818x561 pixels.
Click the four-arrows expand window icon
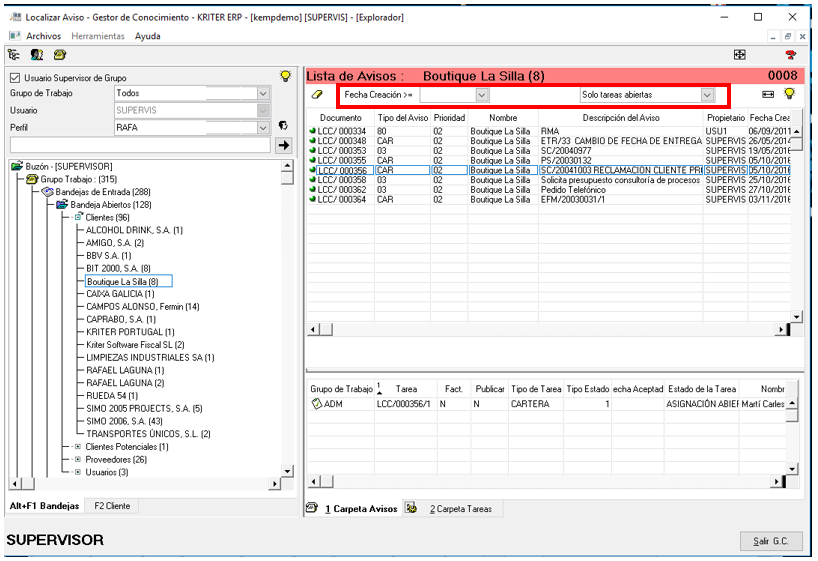[x=739, y=55]
